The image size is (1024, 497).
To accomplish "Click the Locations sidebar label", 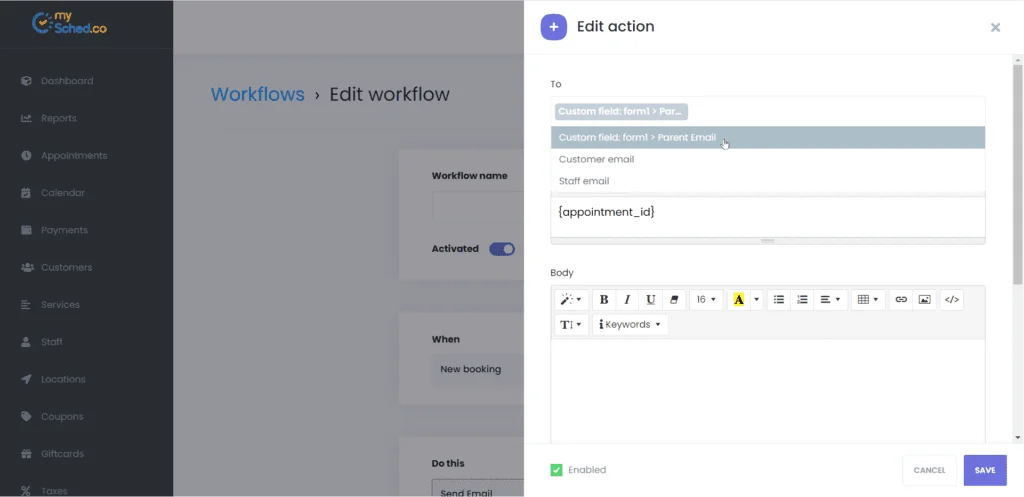I will click(63, 379).
